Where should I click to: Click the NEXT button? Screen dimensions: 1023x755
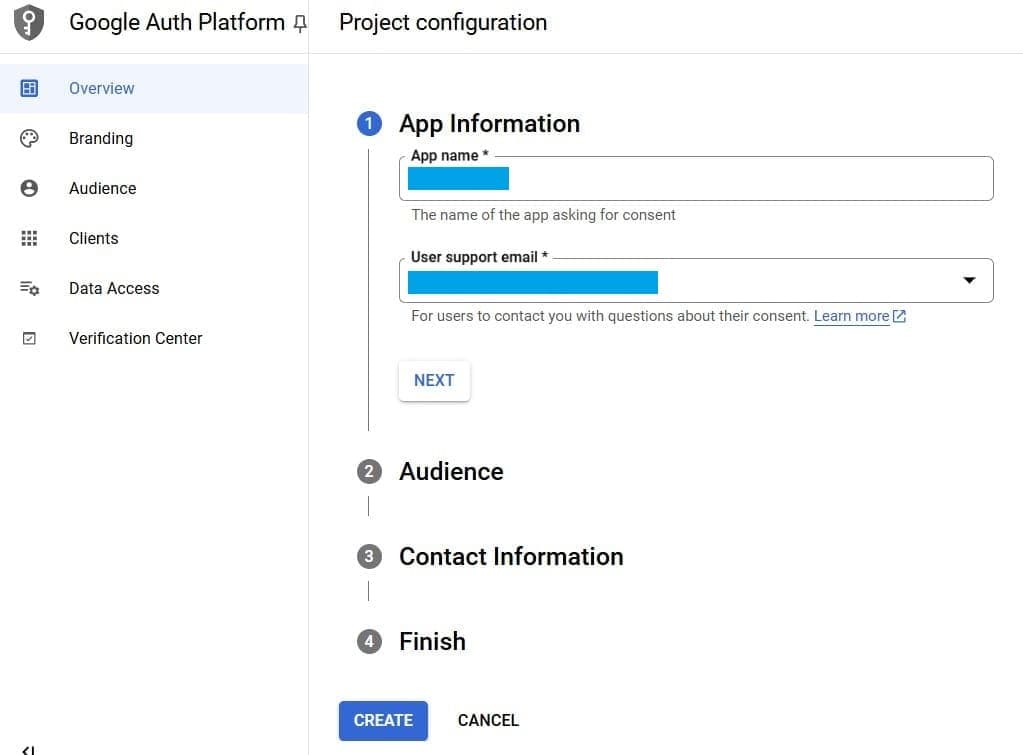433,380
